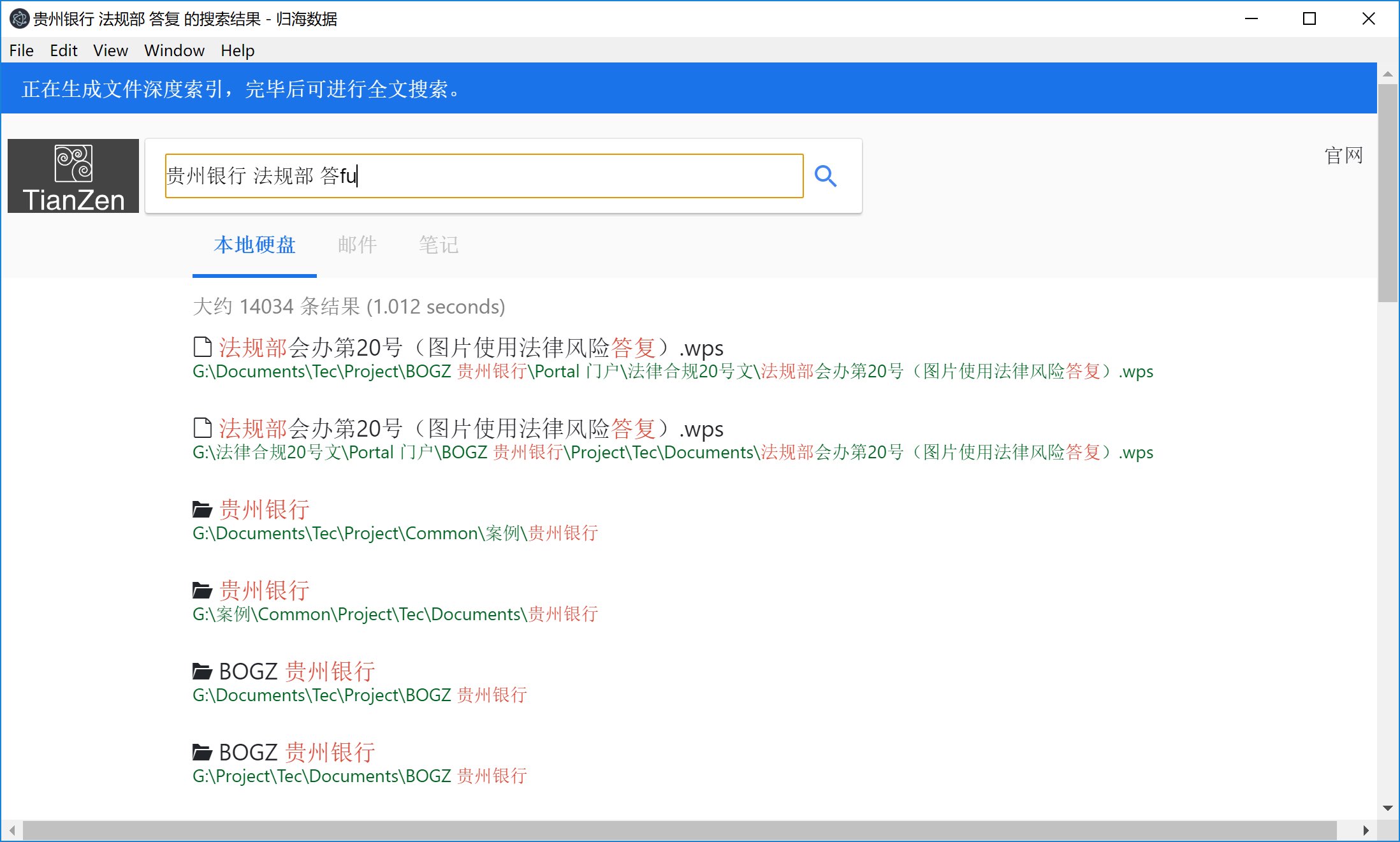The image size is (1400, 842).
Task: Click folder icon of second 贵州银行 result
Action: 202,590
